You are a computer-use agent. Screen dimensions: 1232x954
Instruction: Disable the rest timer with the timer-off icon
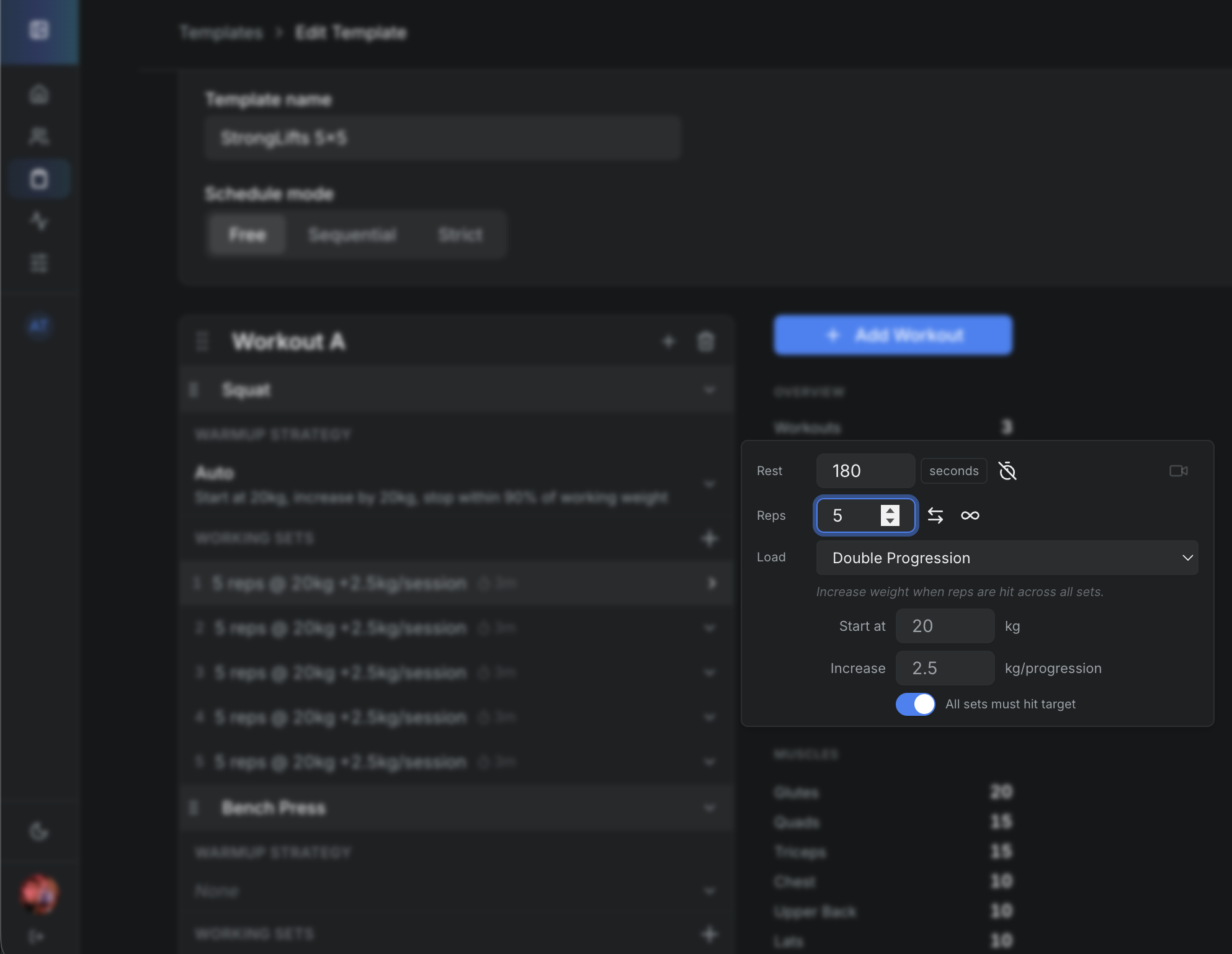[1007, 471]
